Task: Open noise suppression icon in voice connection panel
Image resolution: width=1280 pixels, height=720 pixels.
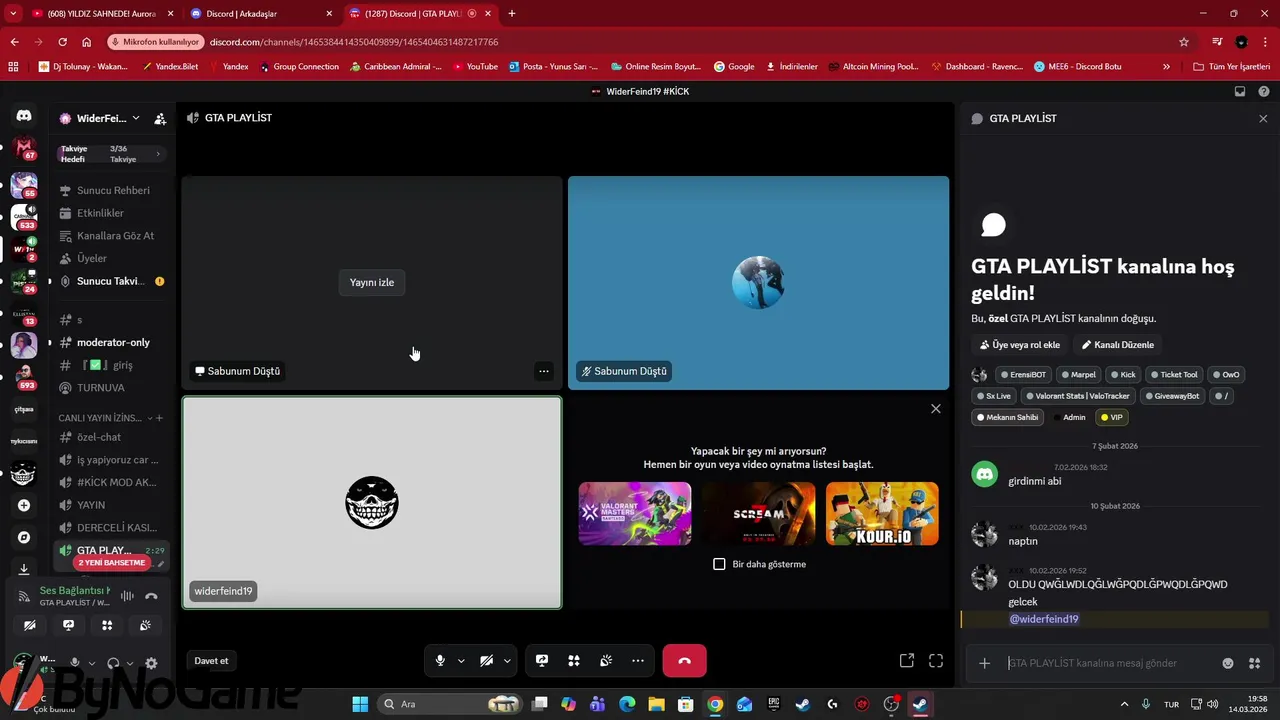Action: (127, 596)
